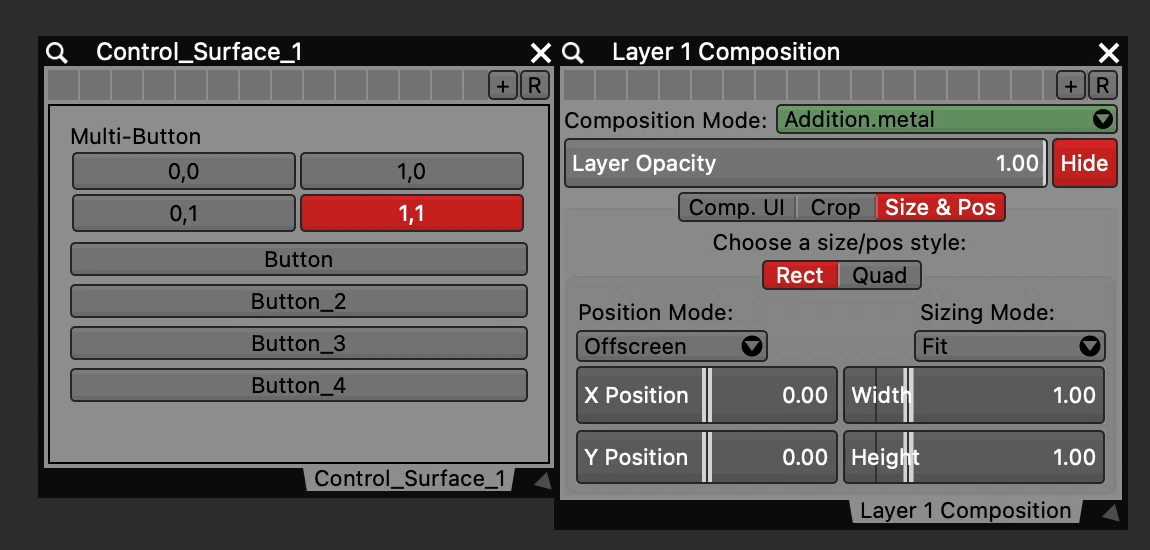Click the plus button in Control_Surface_1 preset bar
Image resolution: width=1150 pixels, height=550 pixels.
click(x=502, y=86)
